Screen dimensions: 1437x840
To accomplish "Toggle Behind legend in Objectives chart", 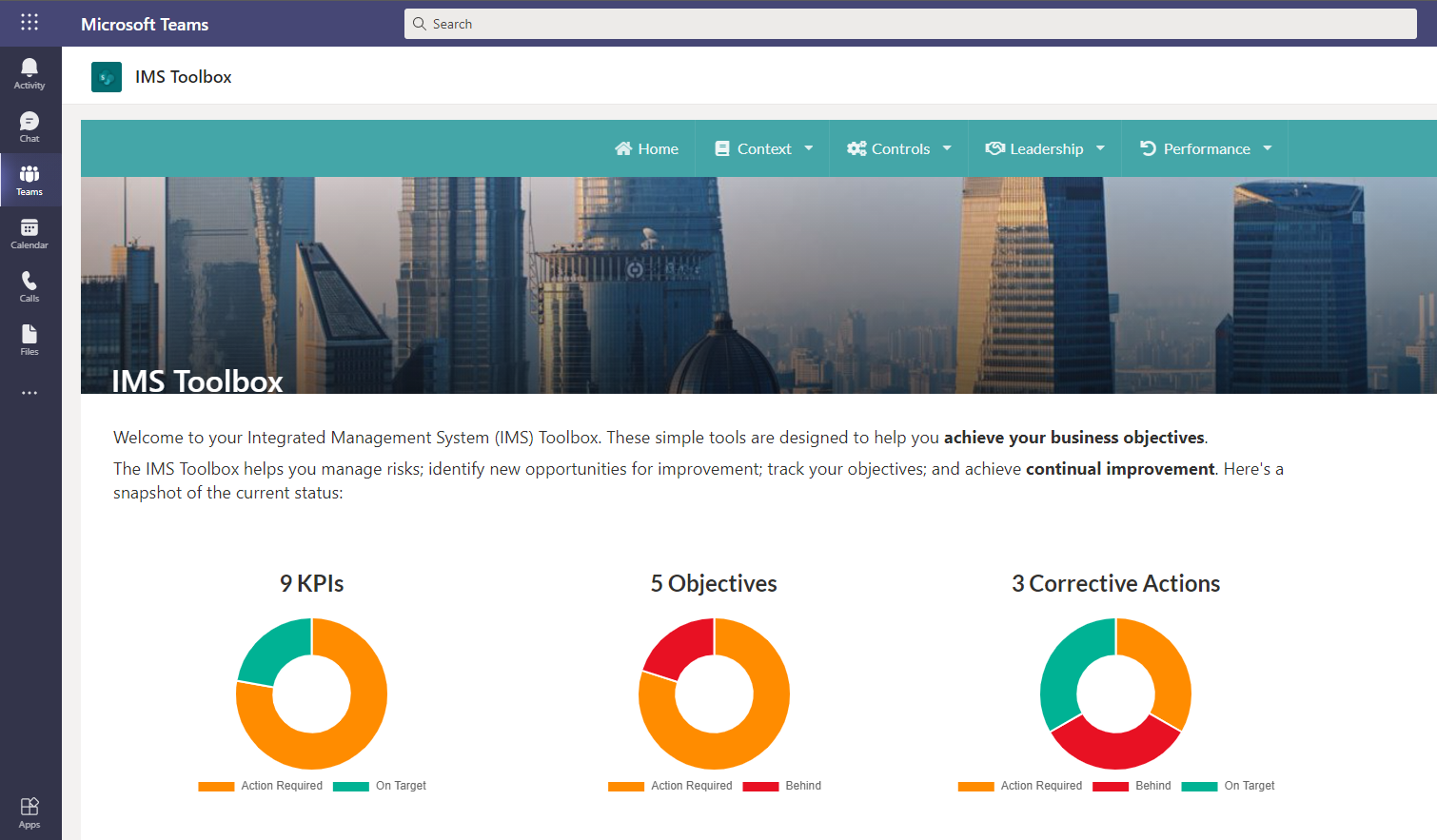I will (782, 786).
